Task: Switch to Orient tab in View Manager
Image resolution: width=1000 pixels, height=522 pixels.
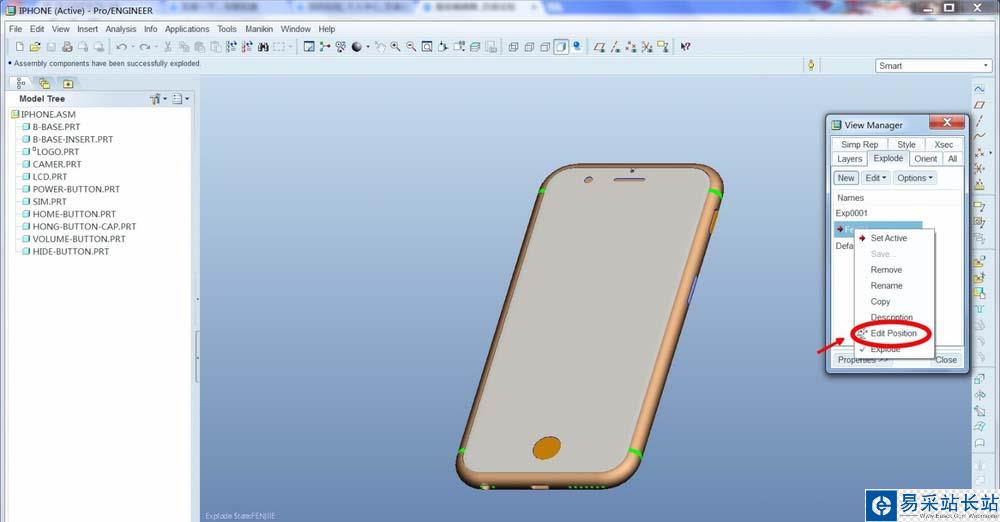Action: coord(925,158)
